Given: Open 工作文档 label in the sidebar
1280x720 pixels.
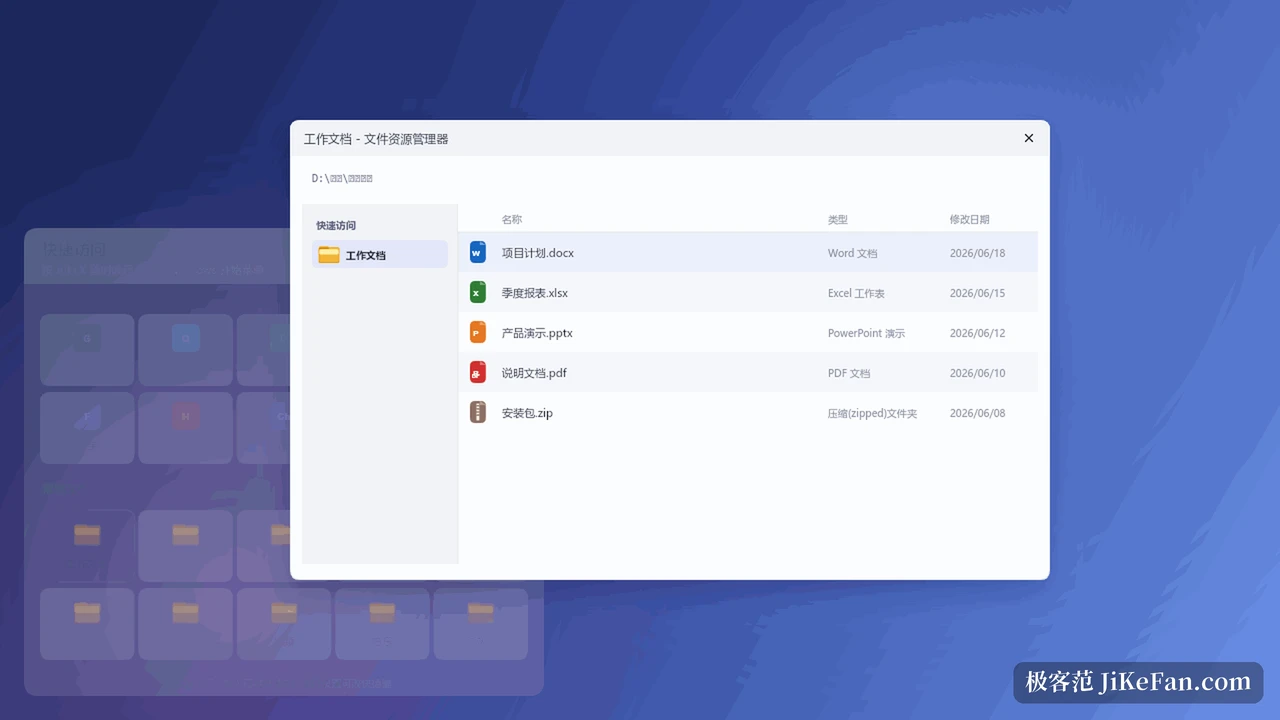Looking at the screenshot, I should pyautogui.click(x=366, y=255).
